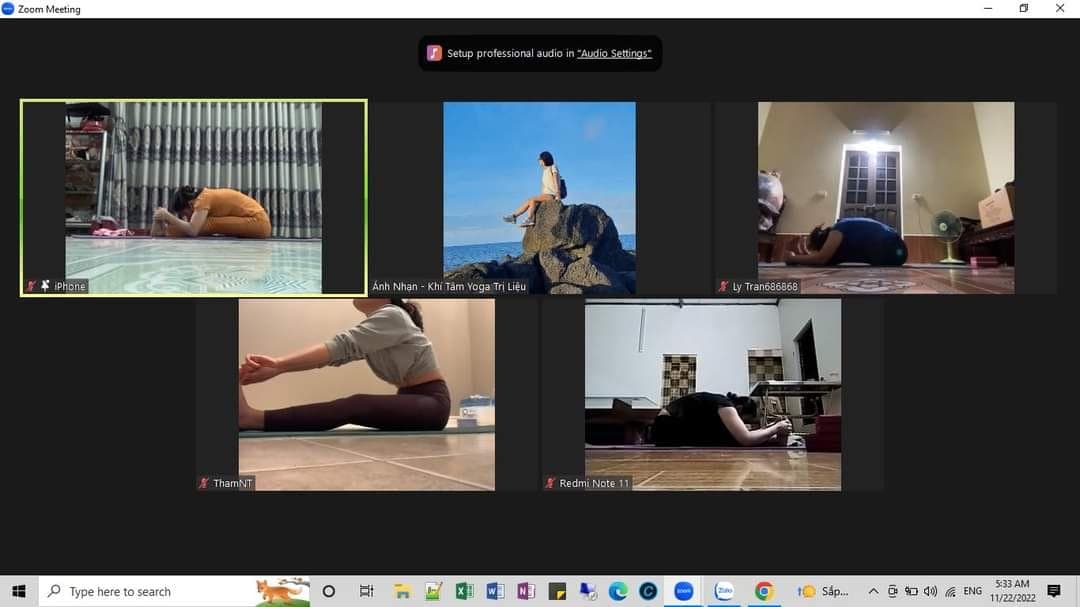Open the dark blue C app icon
Viewport: 1080px width, 607px height.
(648, 591)
